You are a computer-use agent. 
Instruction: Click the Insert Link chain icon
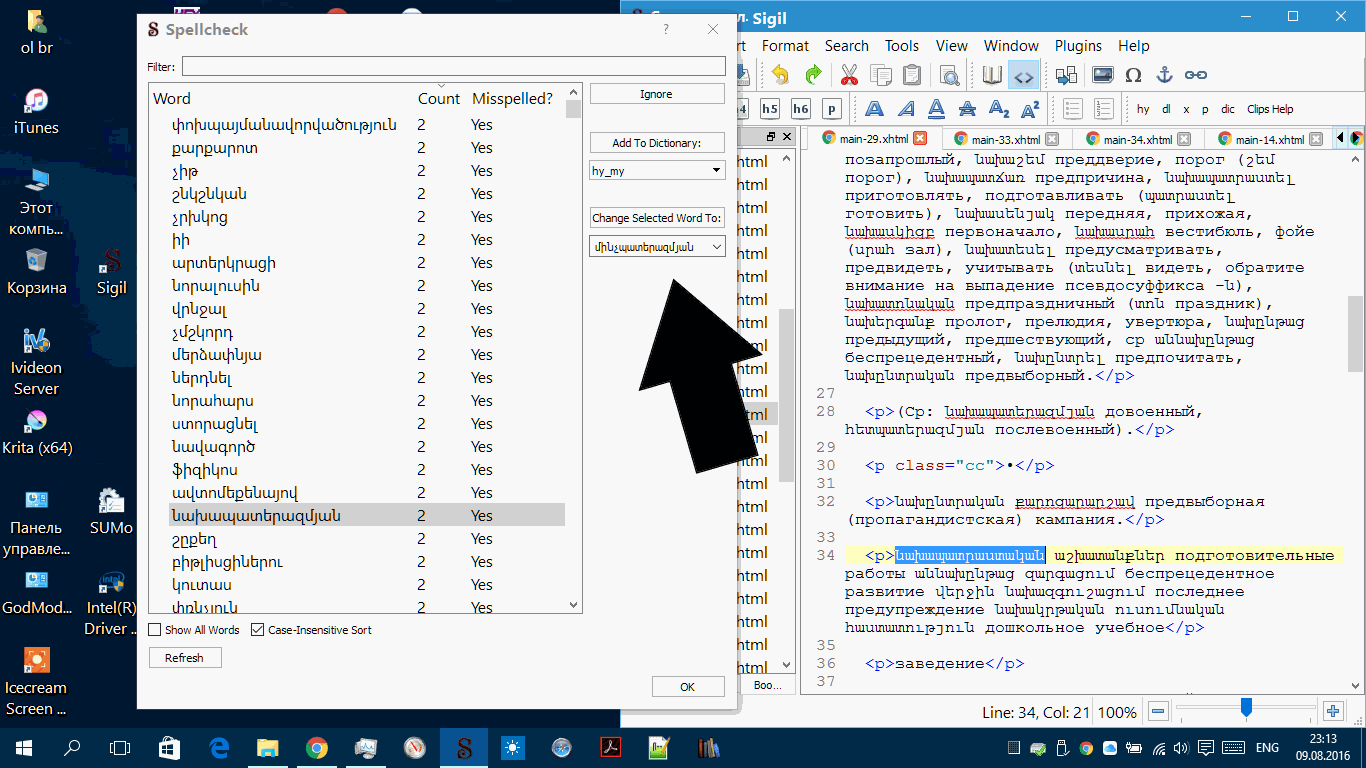(1195, 75)
